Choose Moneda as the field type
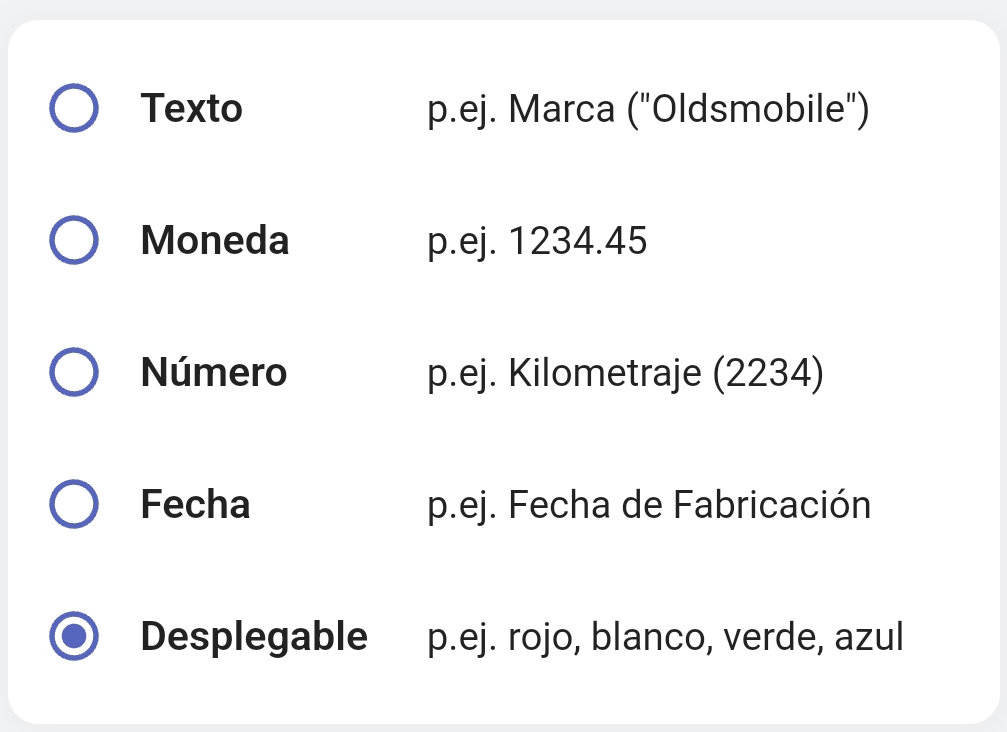 click(74, 240)
